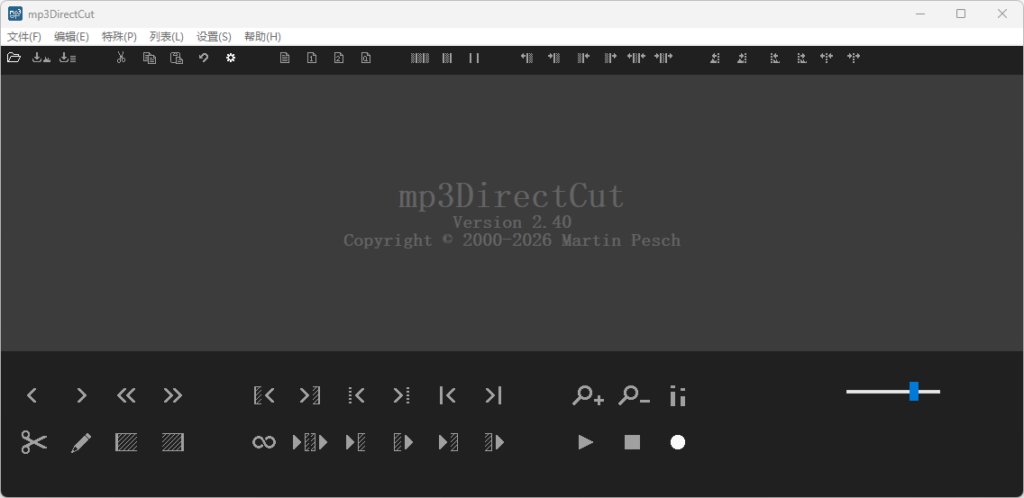Click the single right chevron step-forward button

[x=81, y=396]
